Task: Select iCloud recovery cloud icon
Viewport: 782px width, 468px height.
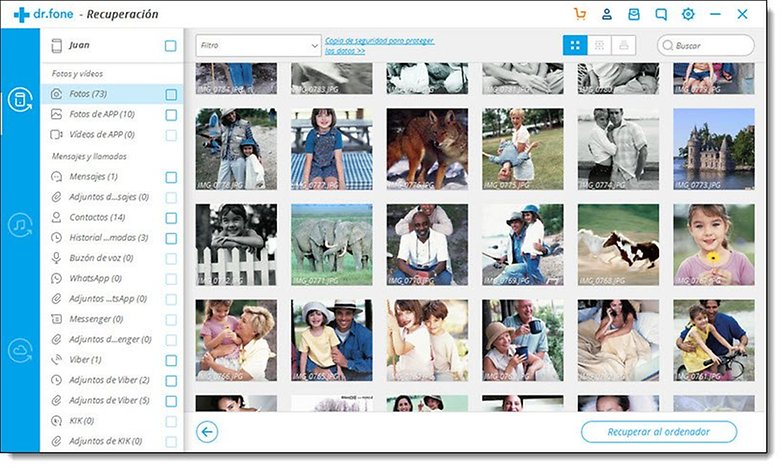Action: (20, 351)
